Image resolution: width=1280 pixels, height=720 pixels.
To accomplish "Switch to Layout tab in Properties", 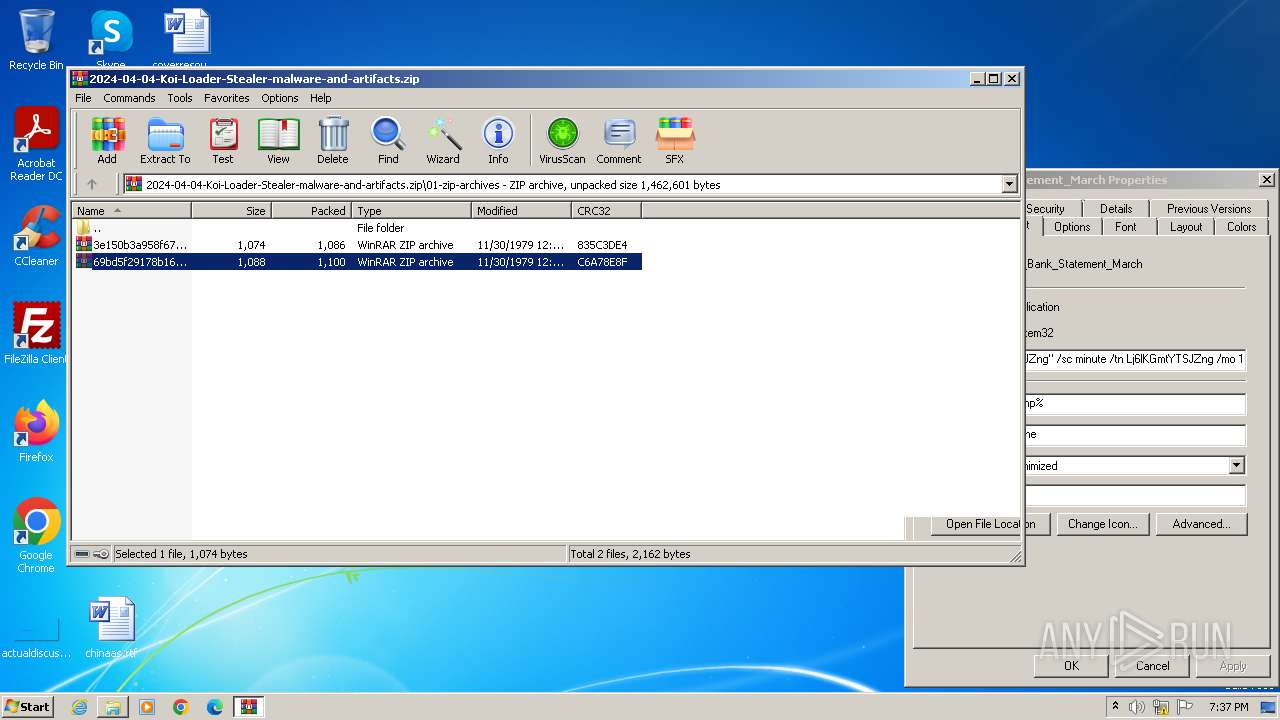I will 1186,227.
